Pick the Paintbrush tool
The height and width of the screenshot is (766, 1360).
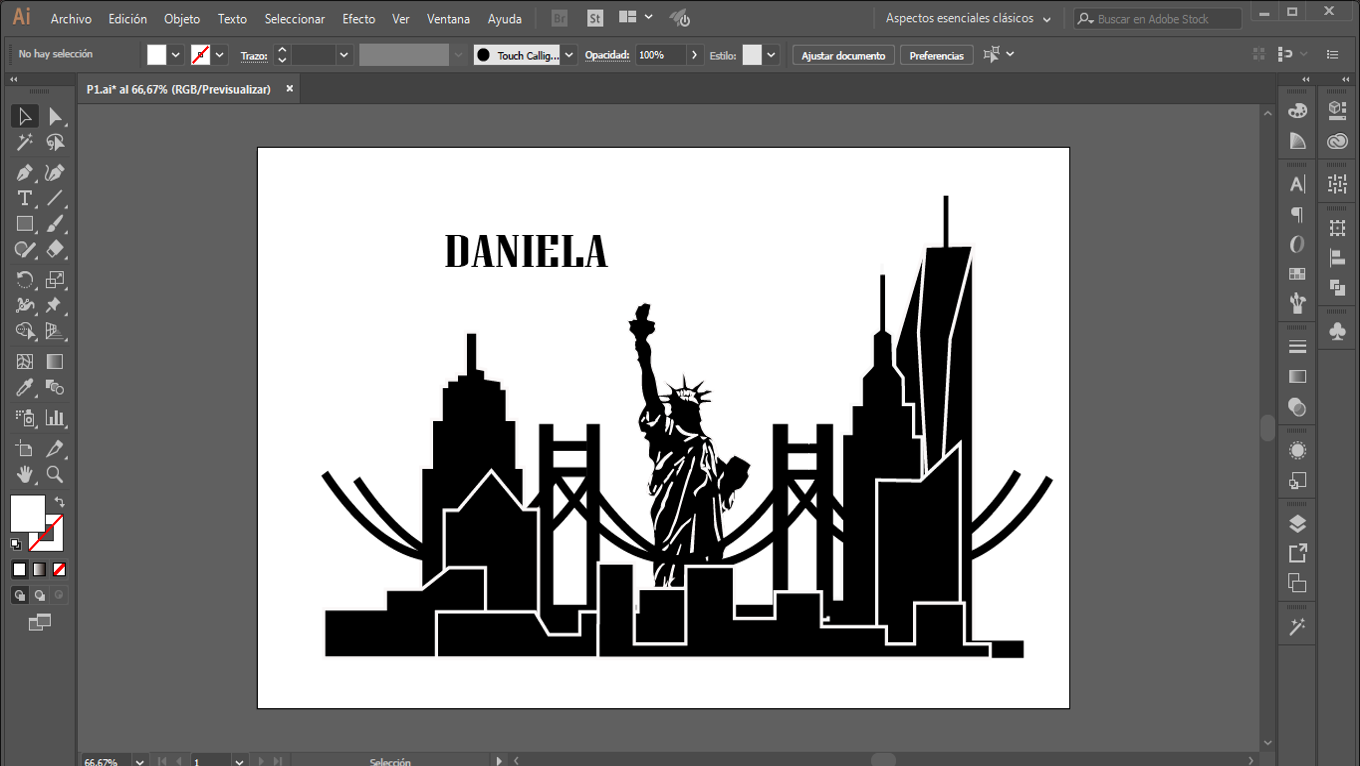(55, 225)
